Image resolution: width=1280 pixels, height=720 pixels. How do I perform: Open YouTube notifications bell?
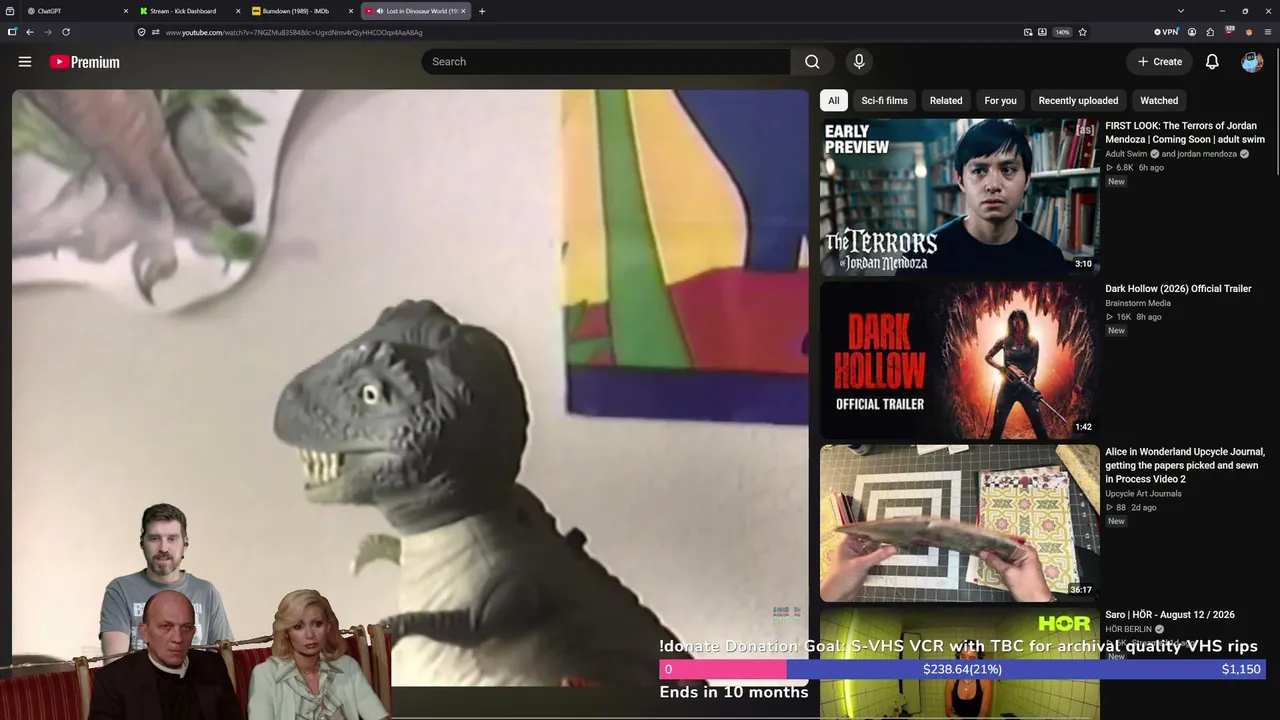(1212, 62)
